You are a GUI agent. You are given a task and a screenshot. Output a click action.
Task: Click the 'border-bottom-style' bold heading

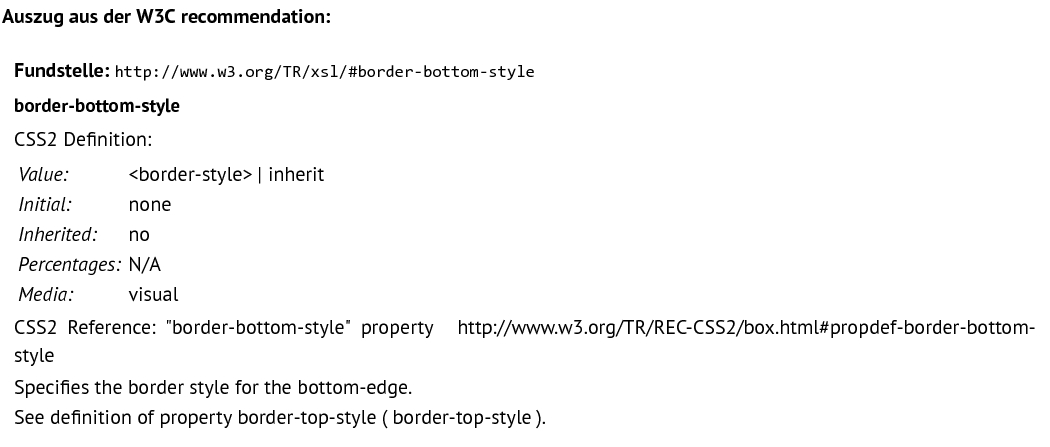97,106
